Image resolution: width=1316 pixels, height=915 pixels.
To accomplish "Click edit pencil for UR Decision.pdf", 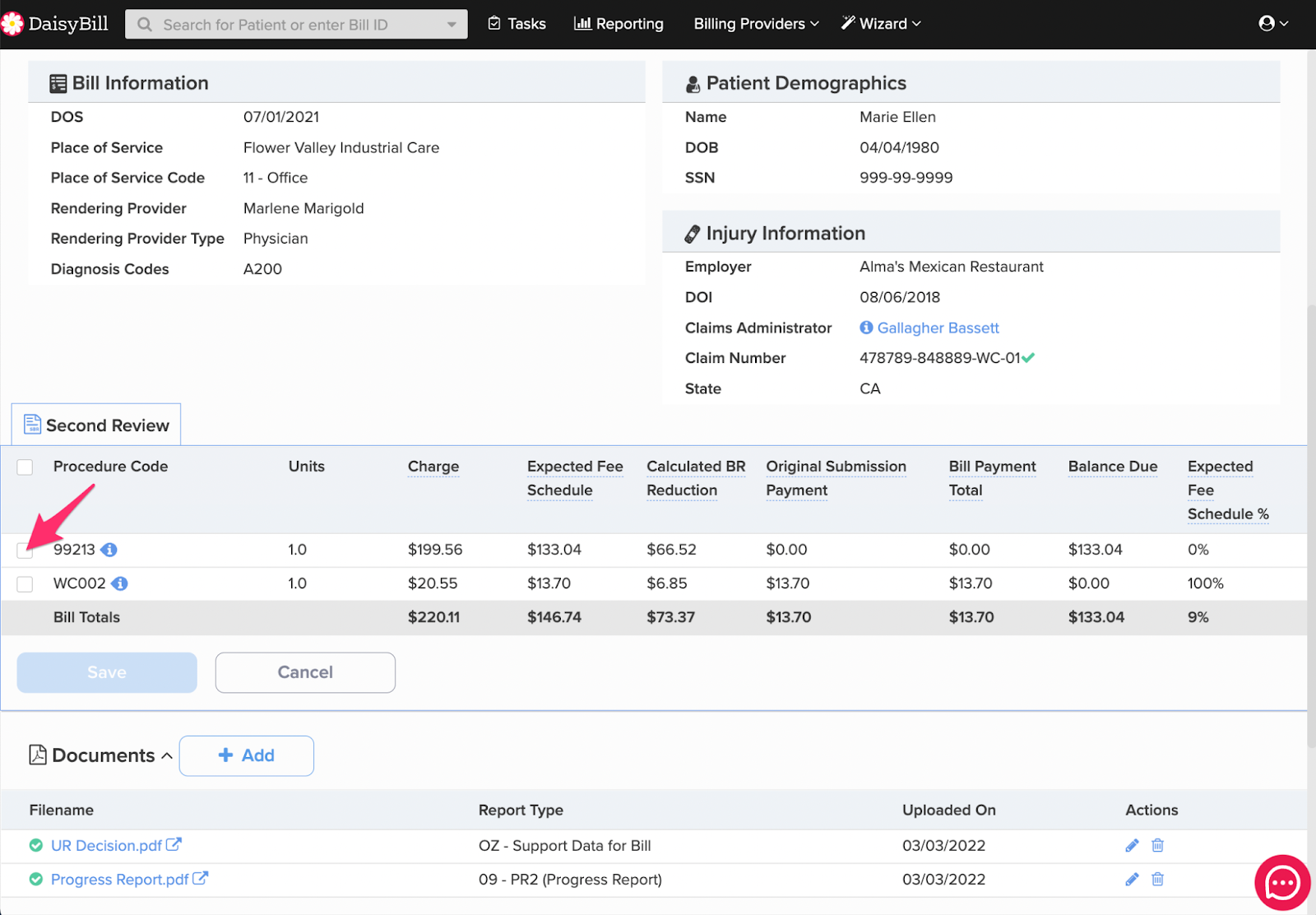I will pyautogui.click(x=1132, y=845).
